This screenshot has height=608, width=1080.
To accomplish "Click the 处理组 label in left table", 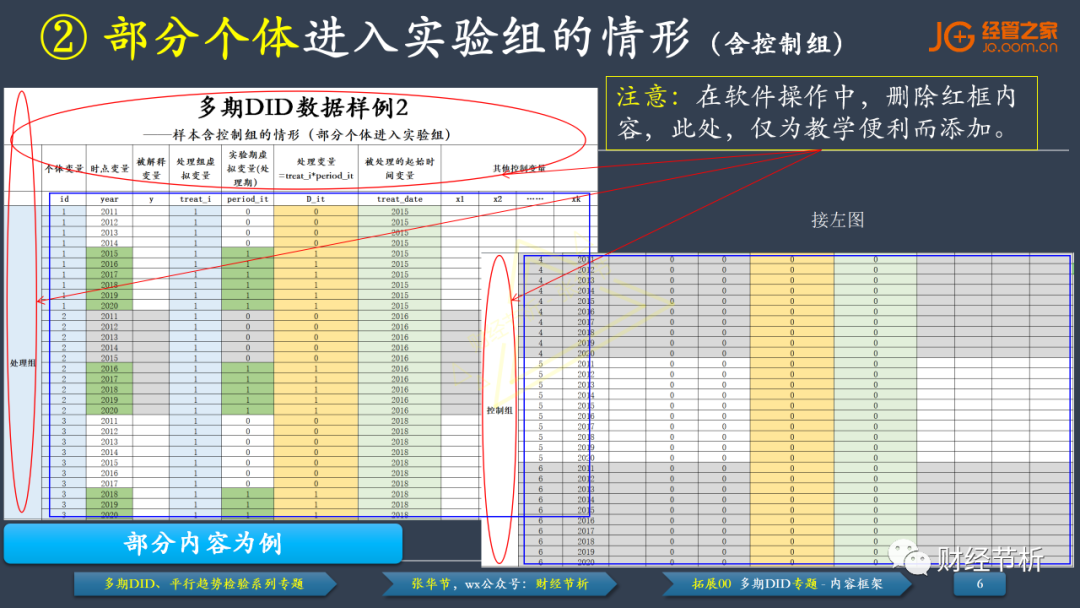I will (22, 362).
